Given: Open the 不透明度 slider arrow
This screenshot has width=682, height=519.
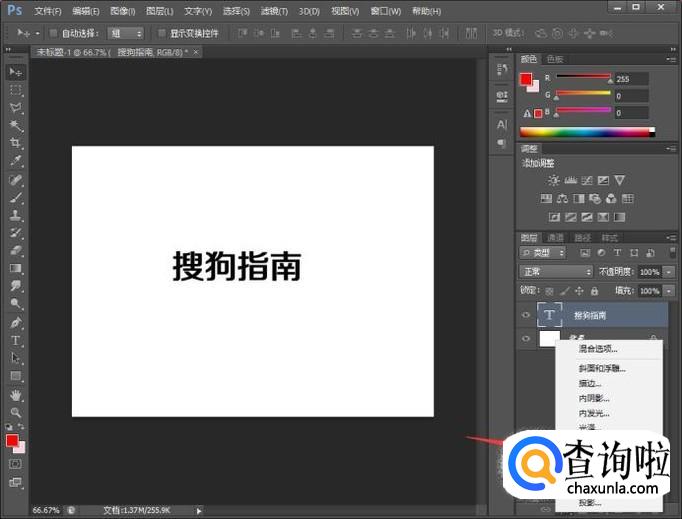Looking at the screenshot, I should (x=669, y=272).
